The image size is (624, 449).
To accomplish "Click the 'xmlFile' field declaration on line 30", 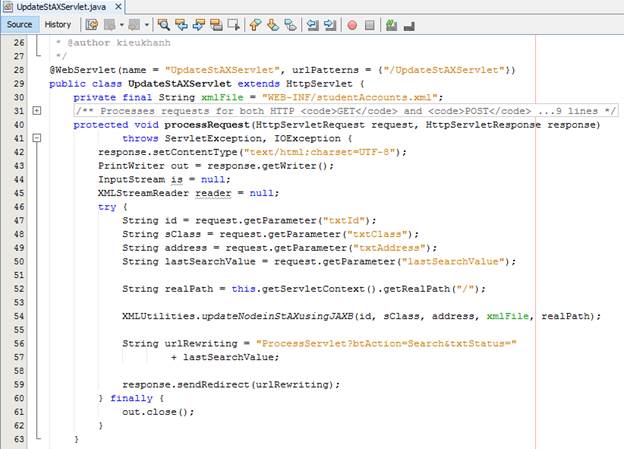I will tap(222, 98).
